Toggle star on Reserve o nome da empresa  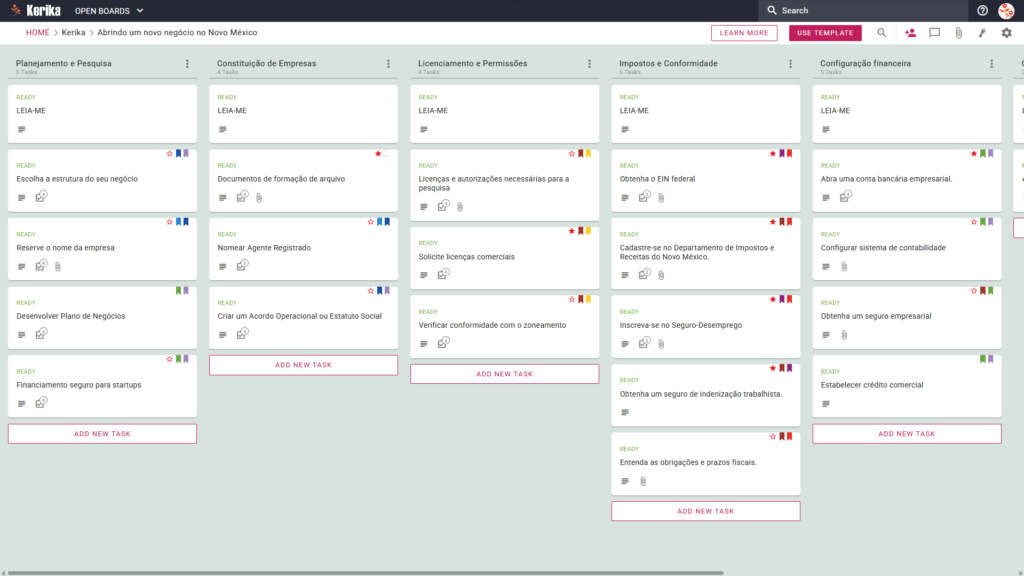(170, 222)
